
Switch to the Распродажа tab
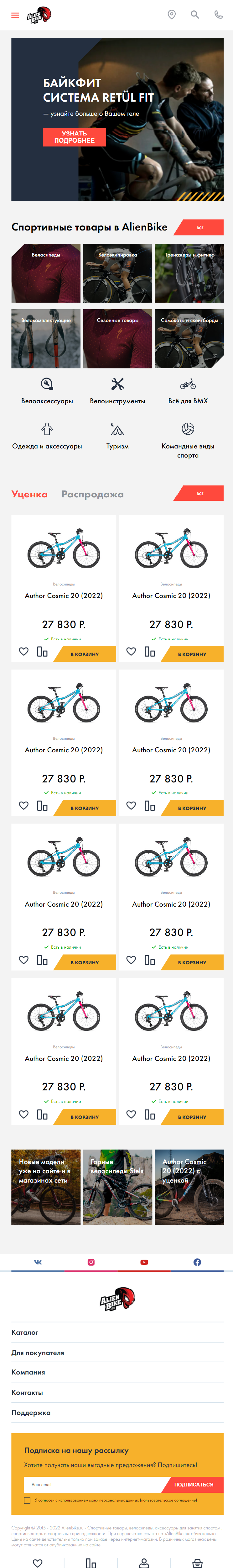click(x=92, y=494)
